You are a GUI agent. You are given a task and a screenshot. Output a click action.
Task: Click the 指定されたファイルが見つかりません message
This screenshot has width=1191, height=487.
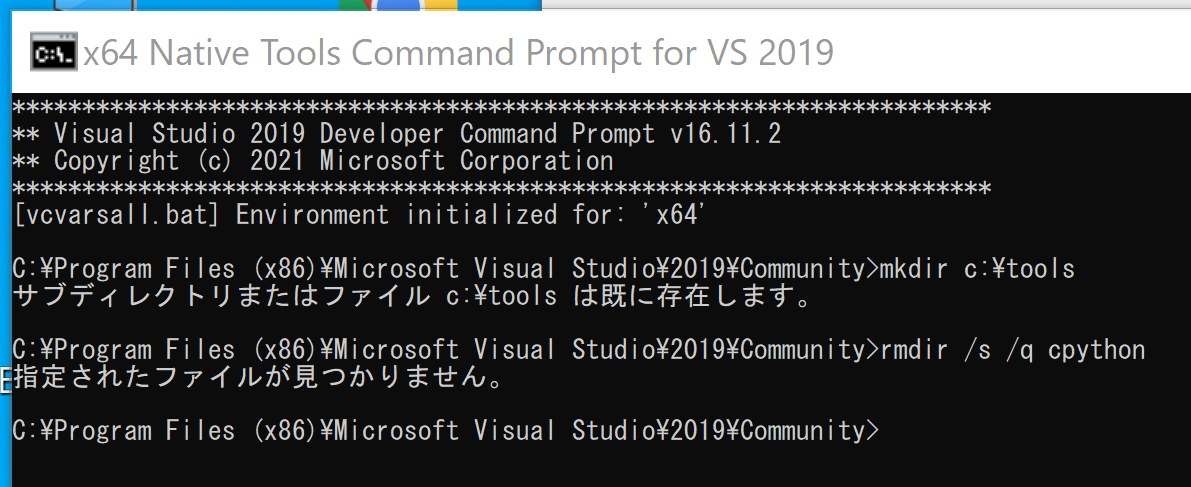[258, 377]
